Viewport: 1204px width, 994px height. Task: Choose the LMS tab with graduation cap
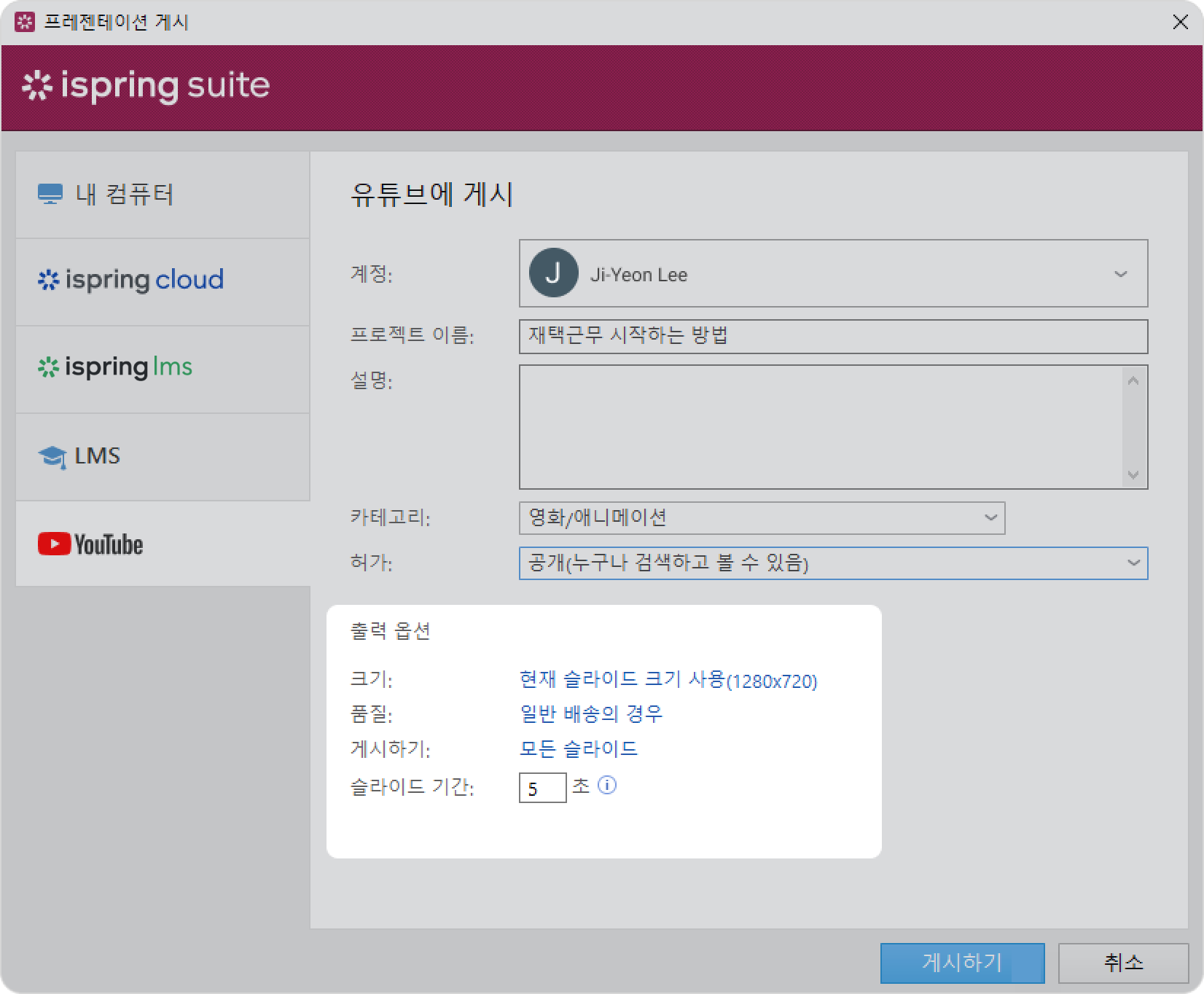(163, 457)
